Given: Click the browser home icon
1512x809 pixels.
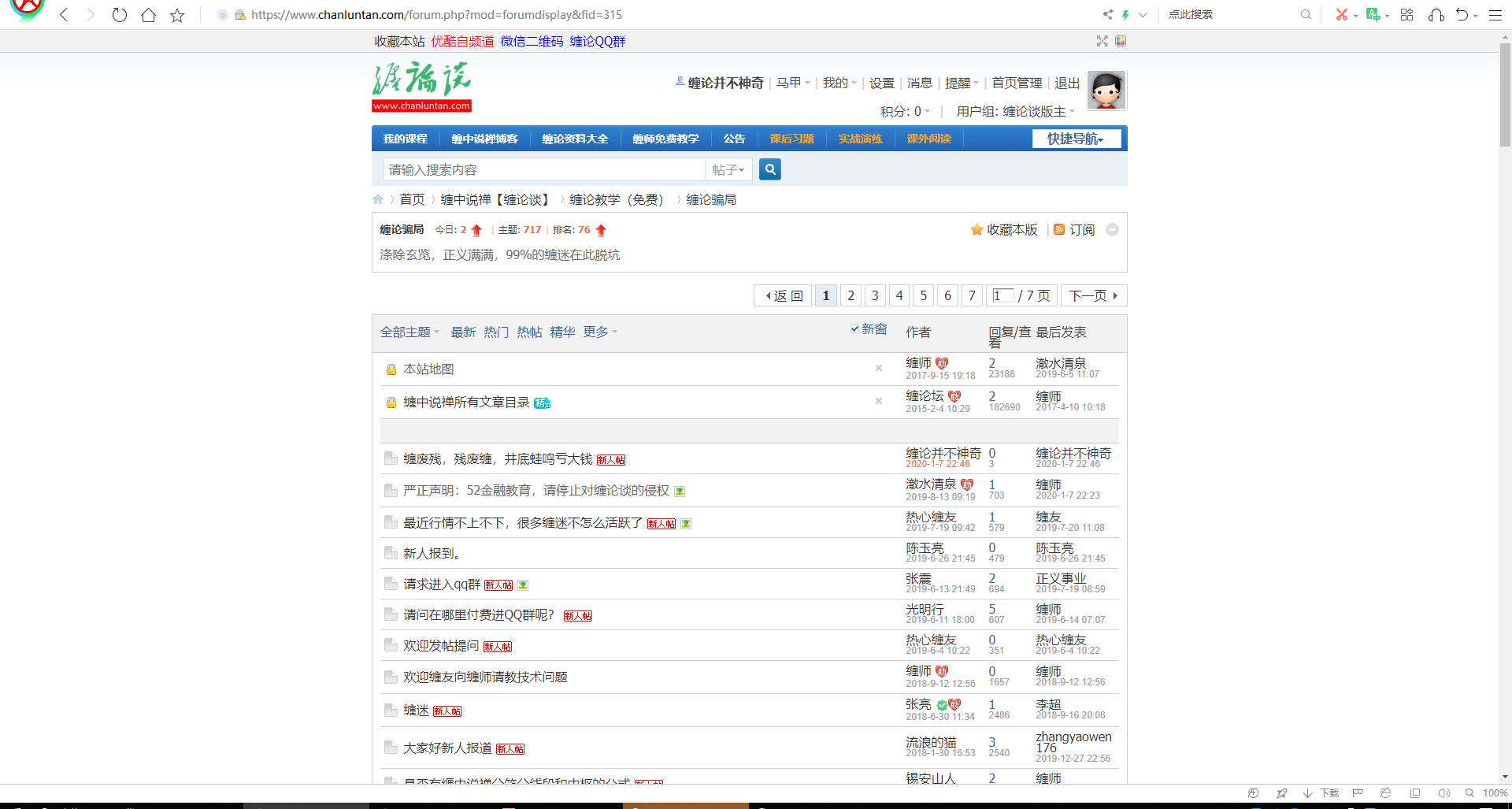Looking at the screenshot, I should click(x=148, y=15).
